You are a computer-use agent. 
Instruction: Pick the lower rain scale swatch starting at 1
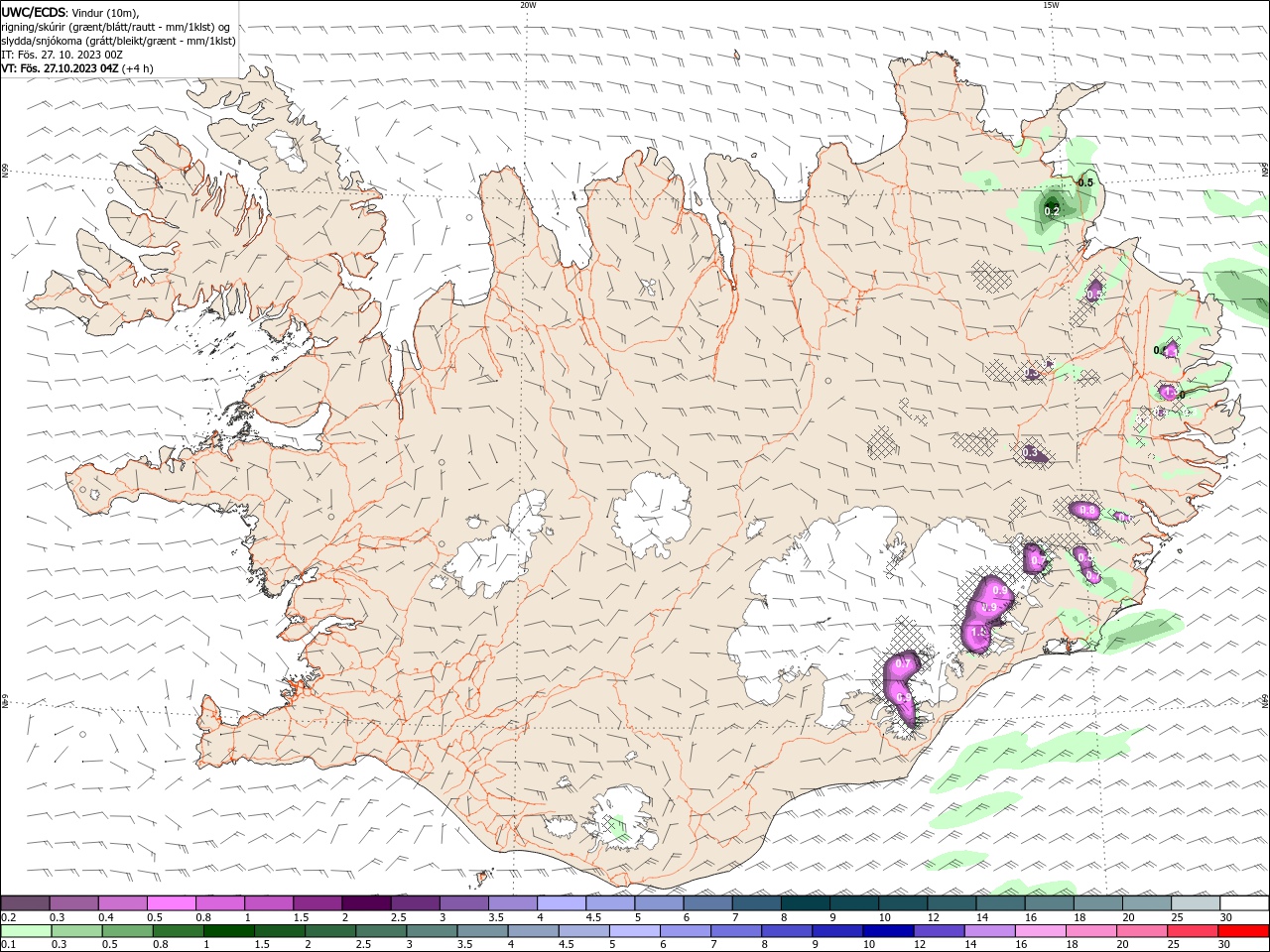(228, 931)
